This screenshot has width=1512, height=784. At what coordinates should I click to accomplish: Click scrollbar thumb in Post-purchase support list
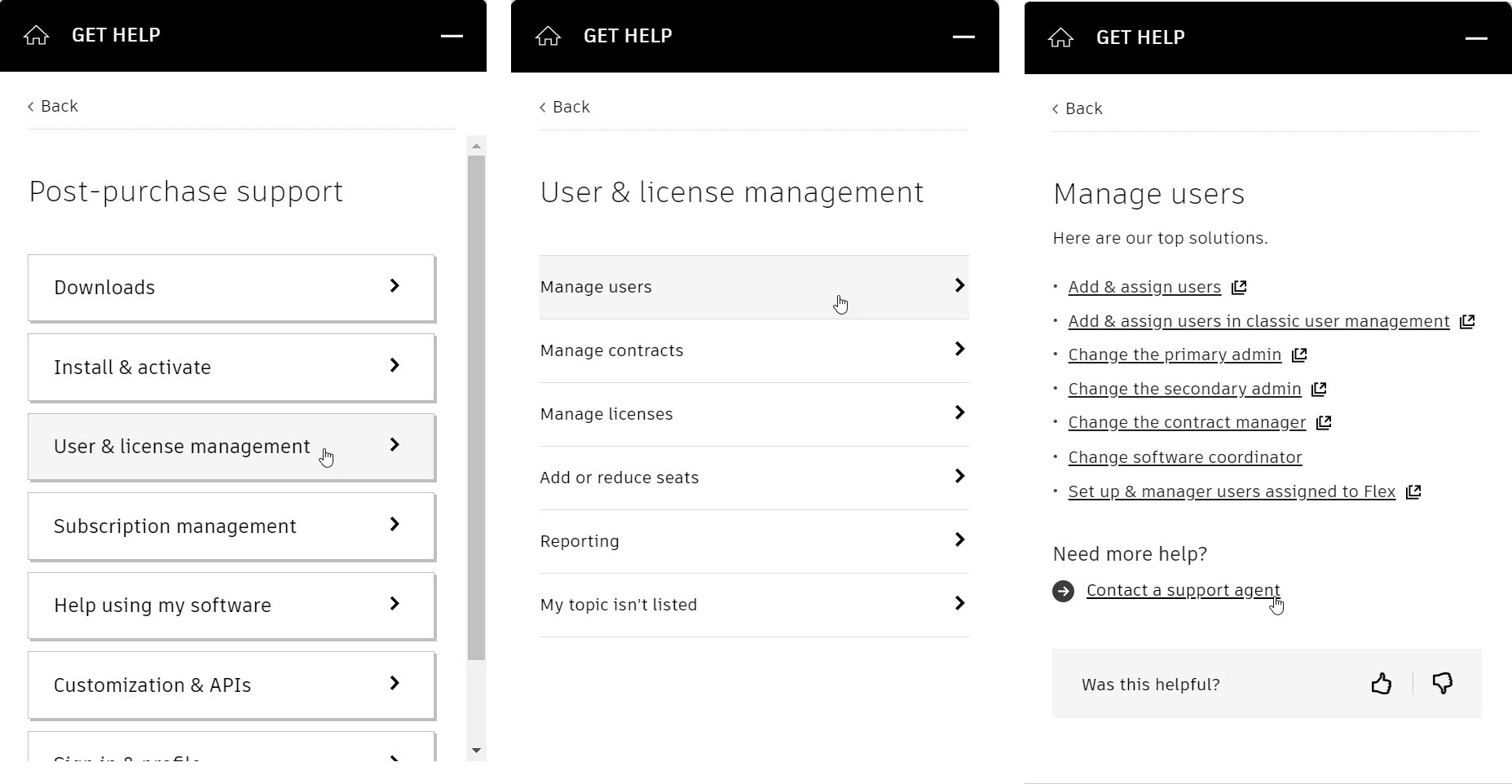tap(476, 407)
